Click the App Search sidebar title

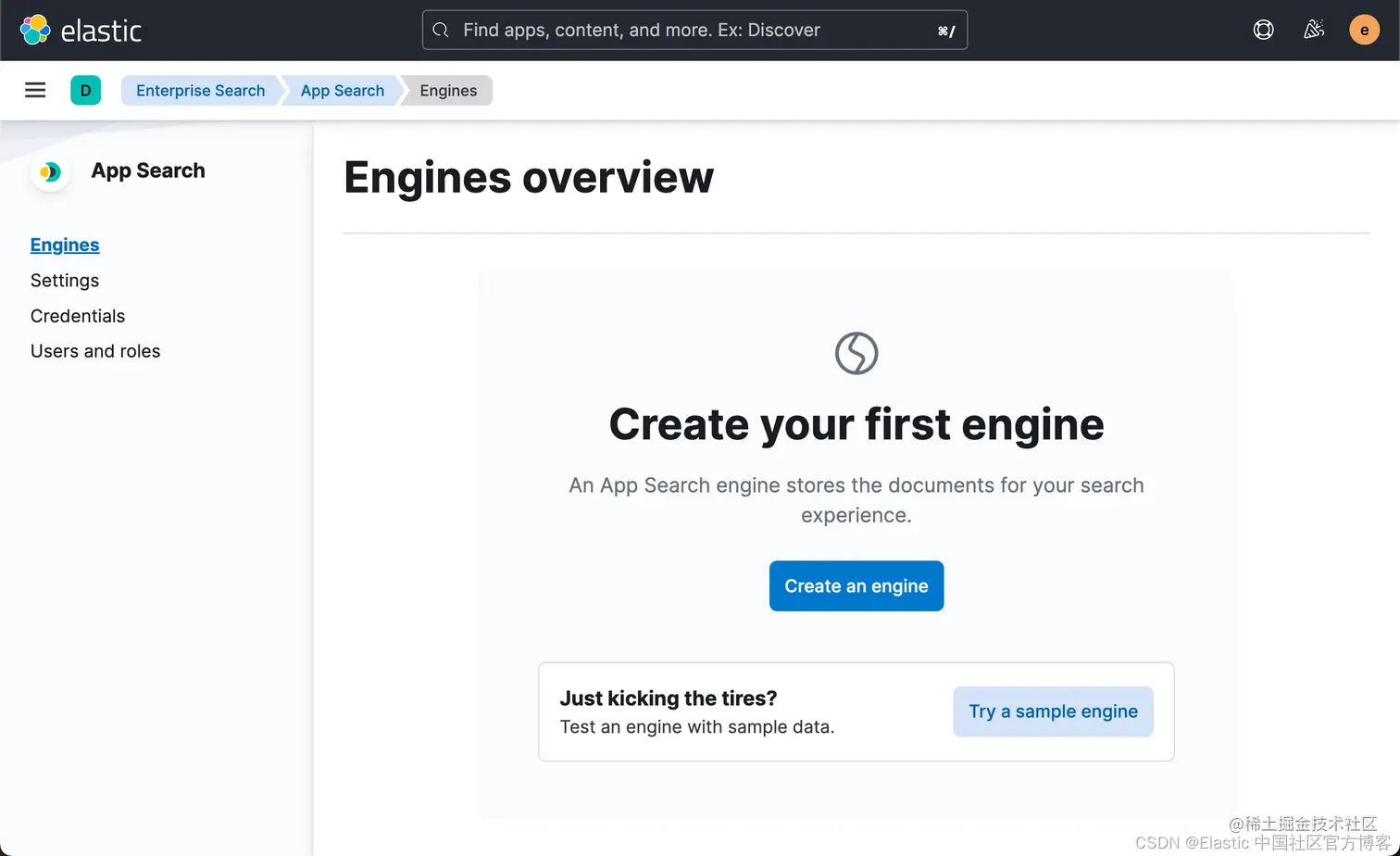(x=148, y=170)
